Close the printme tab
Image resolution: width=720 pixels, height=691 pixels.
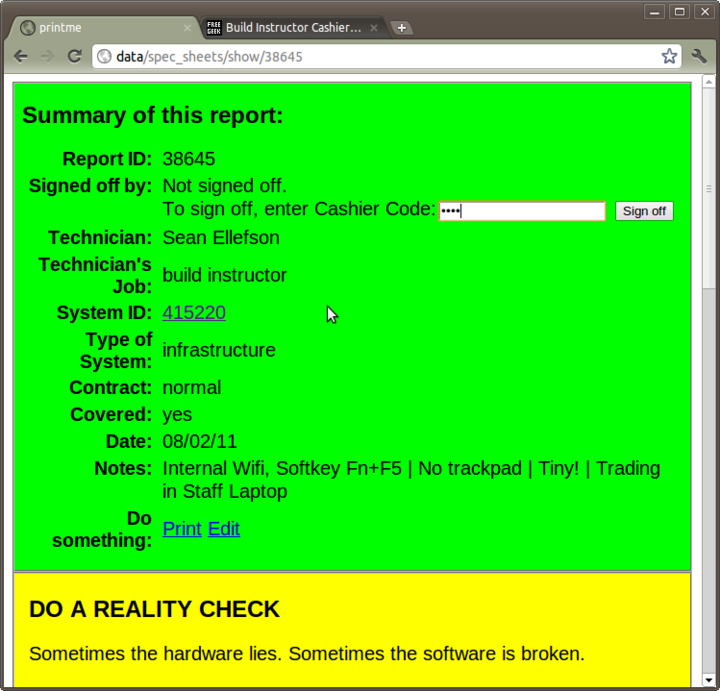coord(187,28)
